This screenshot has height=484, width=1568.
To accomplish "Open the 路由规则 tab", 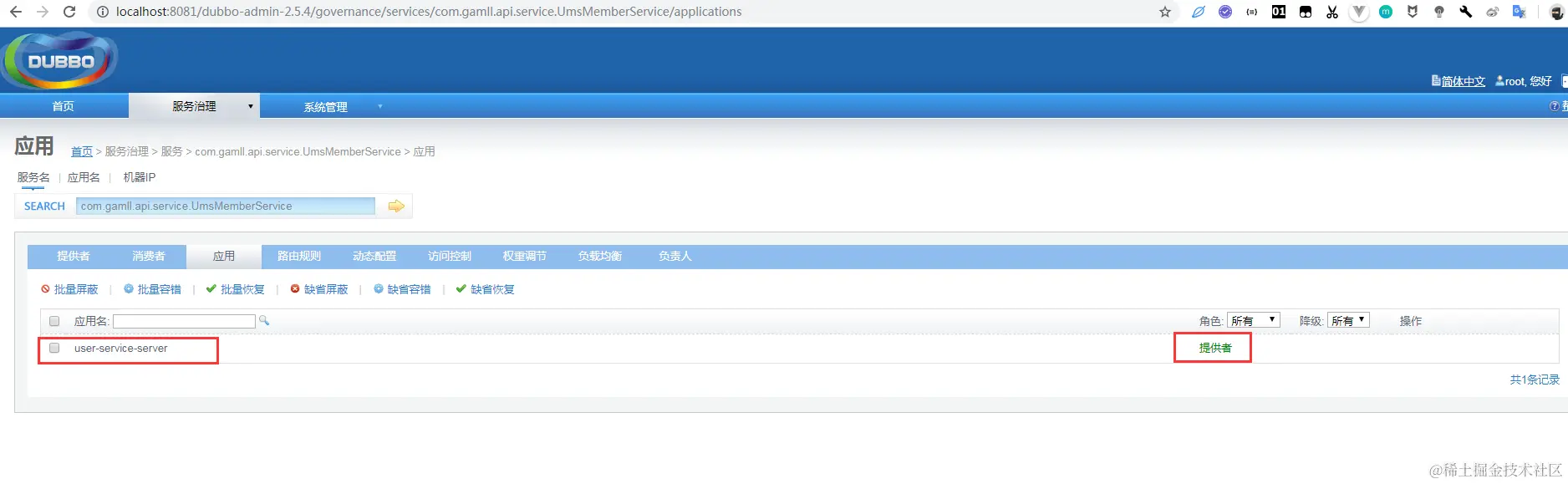I will [x=299, y=256].
